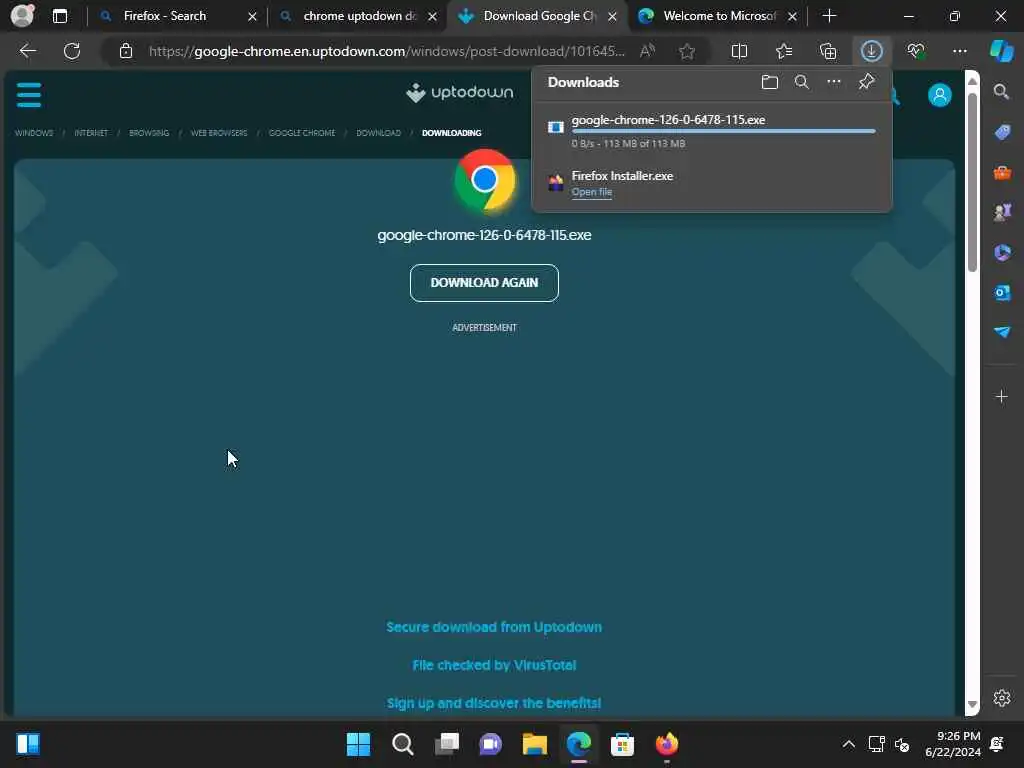1024x768 pixels.
Task: Open Browser essentials heart icon
Action: pyautogui.click(x=916, y=51)
